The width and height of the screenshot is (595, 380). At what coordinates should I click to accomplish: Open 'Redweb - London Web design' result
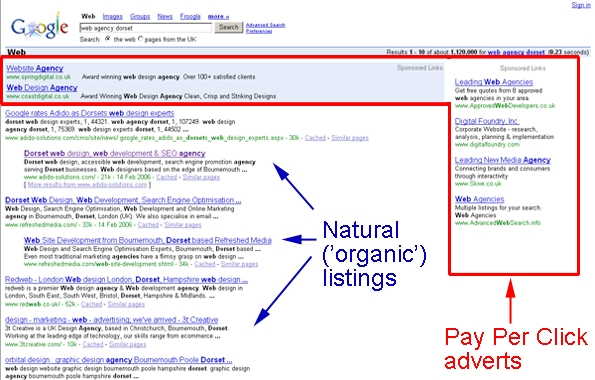(126, 280)
